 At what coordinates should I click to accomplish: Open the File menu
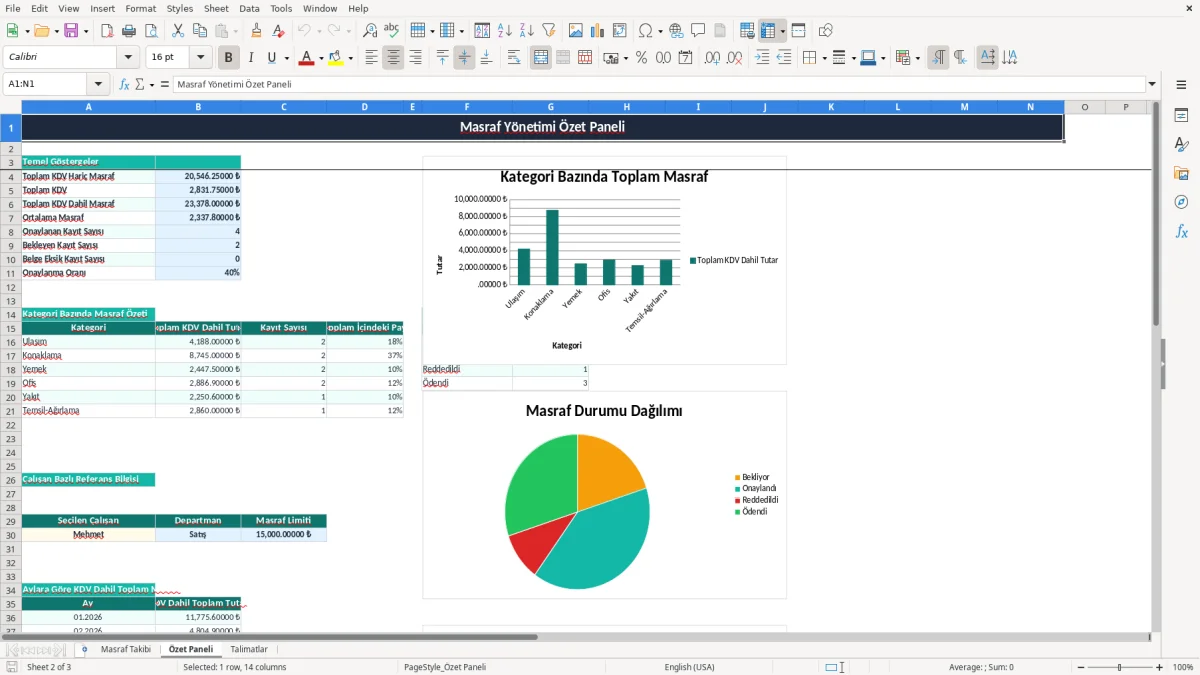click(x=13, y=8)
